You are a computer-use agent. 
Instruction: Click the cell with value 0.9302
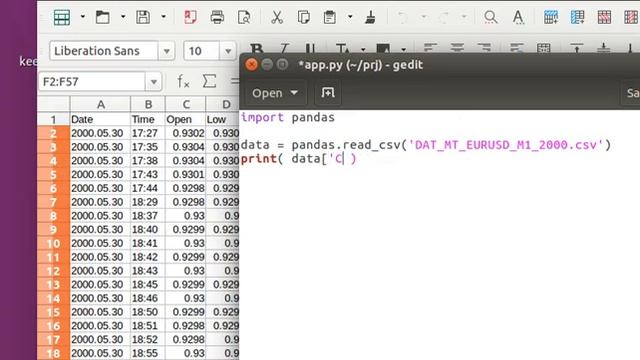coord(186,133)
